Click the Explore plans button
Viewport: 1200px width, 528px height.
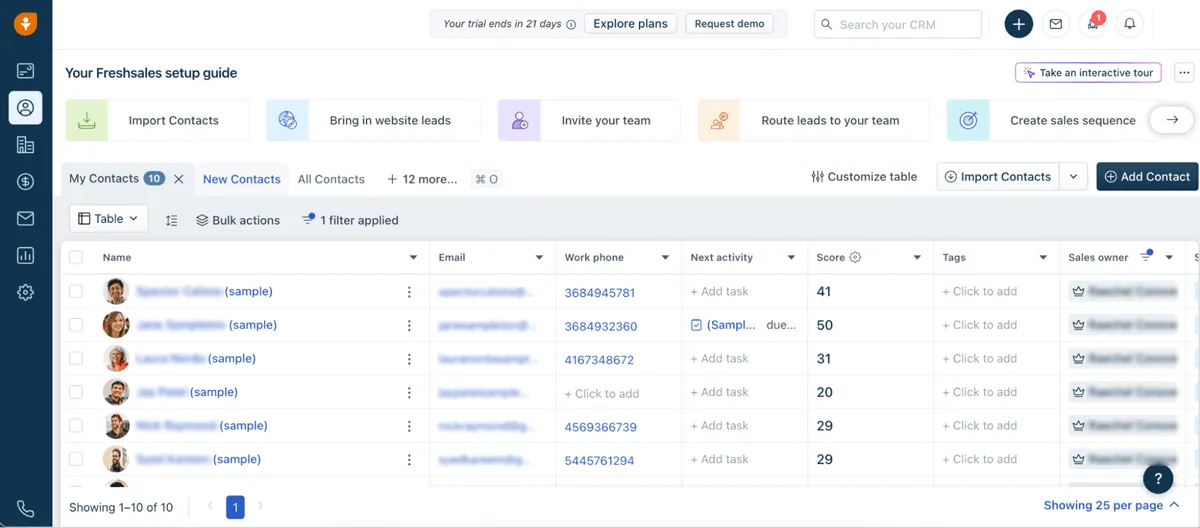pos(631,24)
